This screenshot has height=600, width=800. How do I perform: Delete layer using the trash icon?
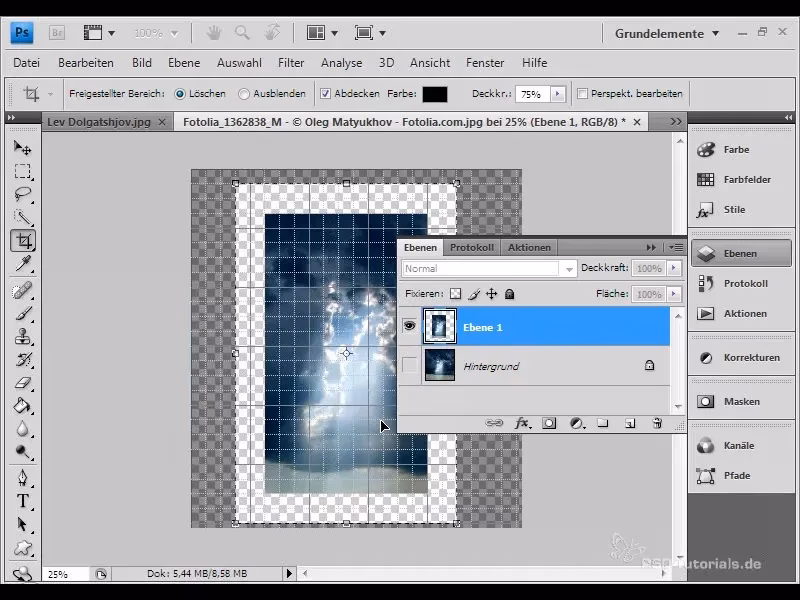(x=657, y=423)
